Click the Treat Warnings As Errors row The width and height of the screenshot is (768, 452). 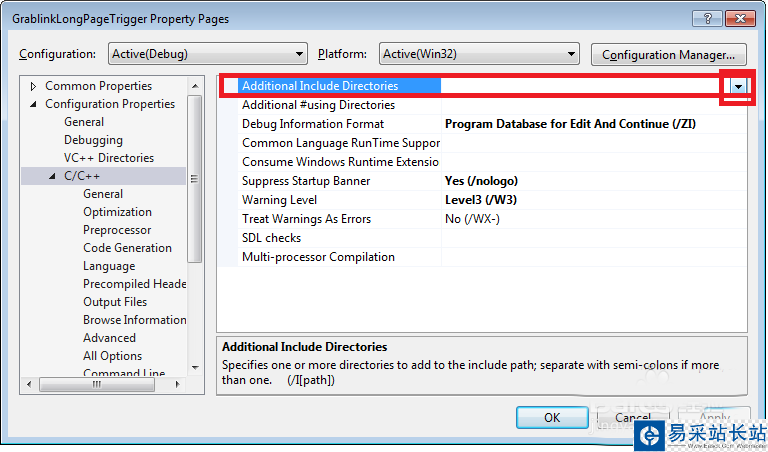point(306,219)
